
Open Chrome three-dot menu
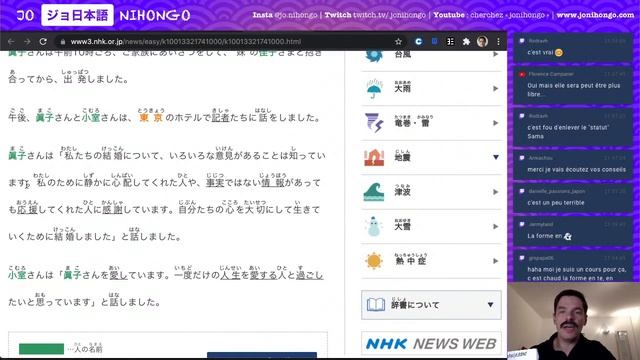tap(498, 42)
